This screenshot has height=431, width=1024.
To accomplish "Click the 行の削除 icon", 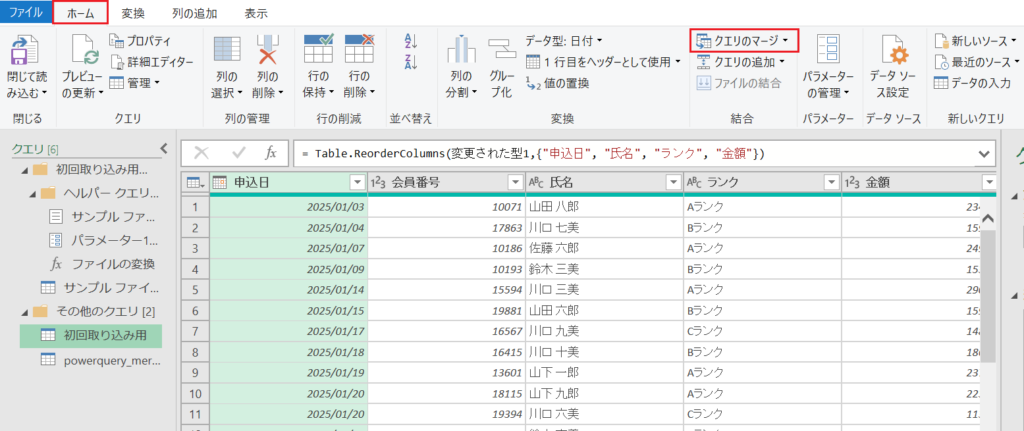I will coord(359,49).
